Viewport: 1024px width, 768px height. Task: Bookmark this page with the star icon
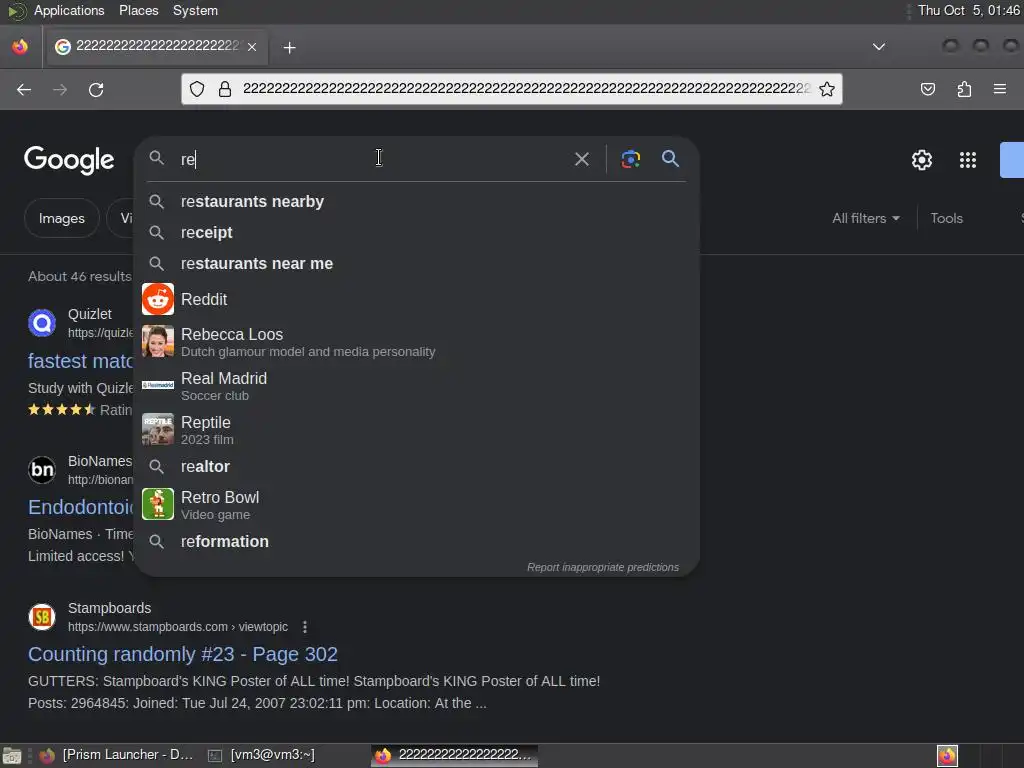827,89
